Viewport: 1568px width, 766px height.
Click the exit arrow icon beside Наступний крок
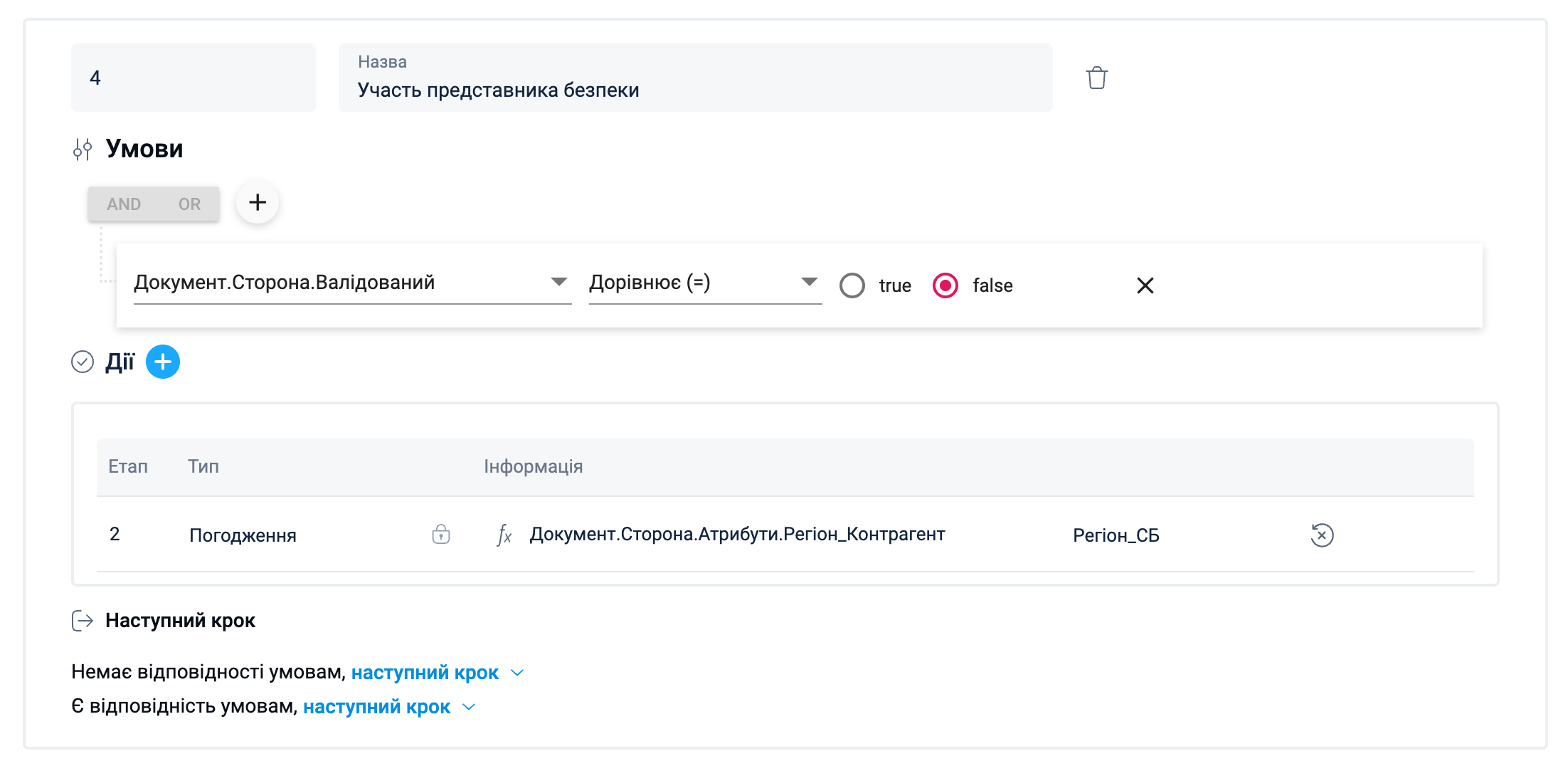coord(83,621)
